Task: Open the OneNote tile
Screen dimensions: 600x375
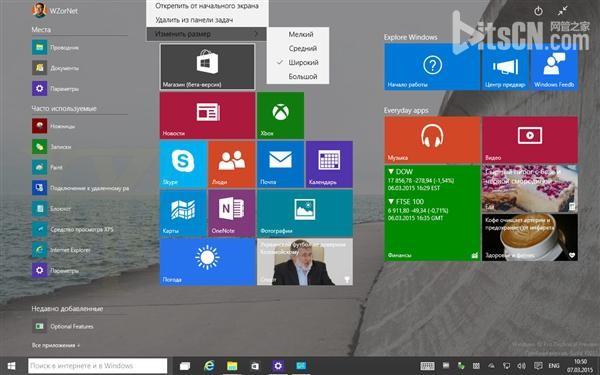Action: [232, 213]
